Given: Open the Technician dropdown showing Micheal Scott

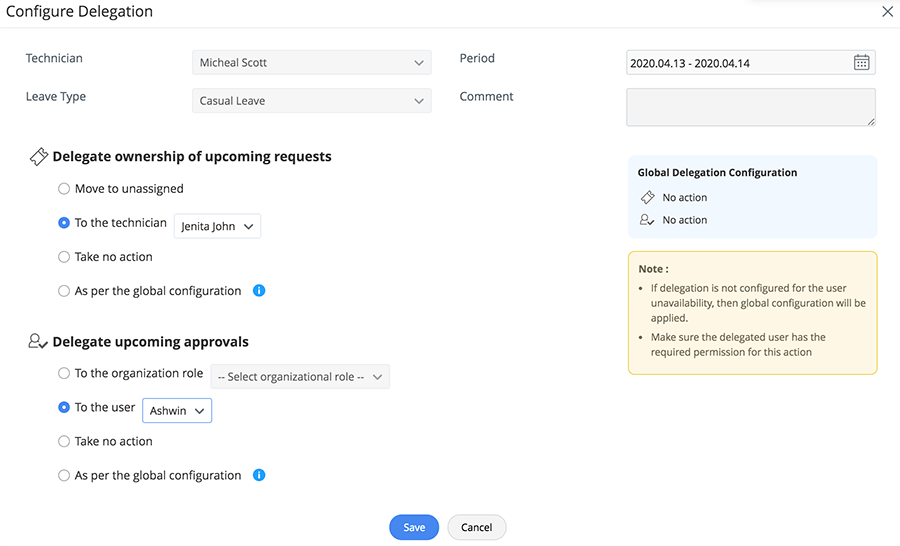Looking at the screenshot, I should (311, 63).
